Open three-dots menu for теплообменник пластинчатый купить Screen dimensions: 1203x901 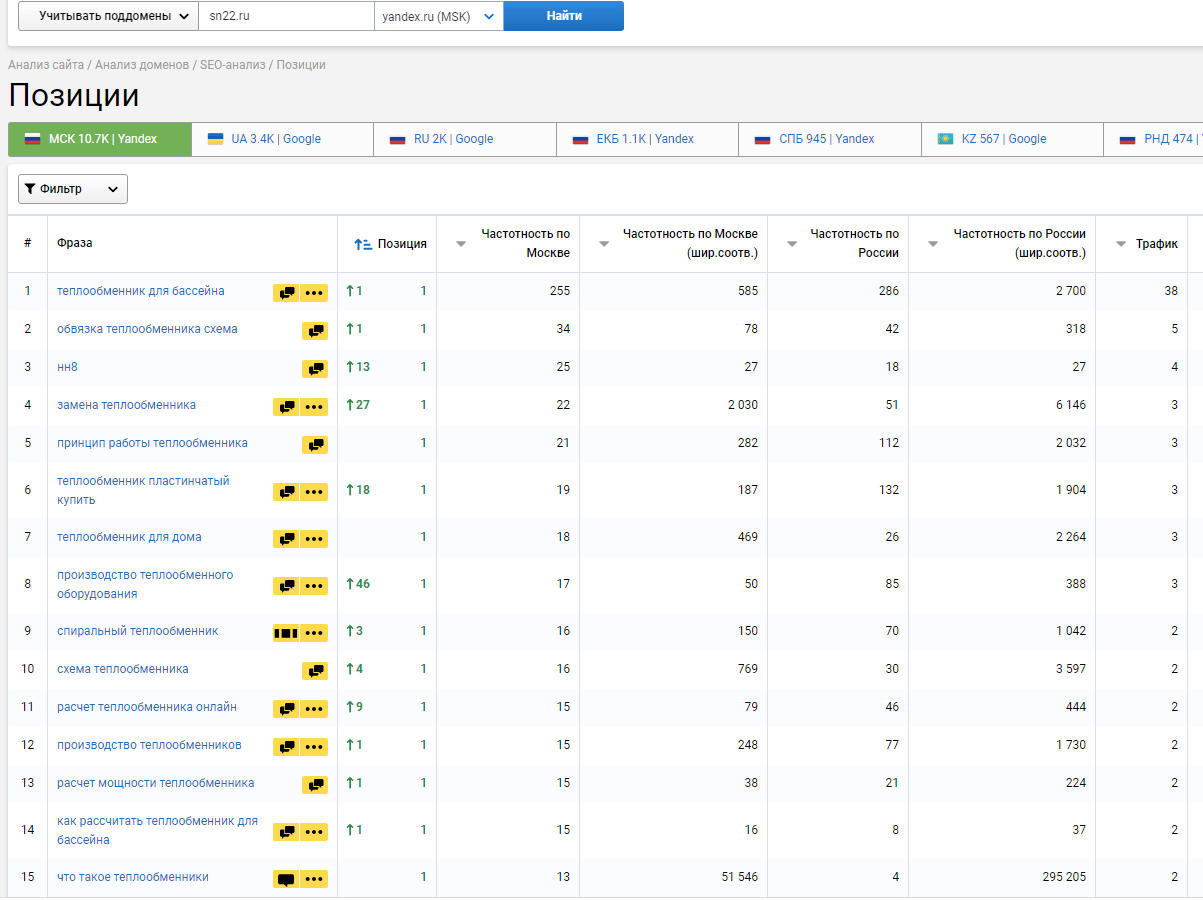click(315, 492)
